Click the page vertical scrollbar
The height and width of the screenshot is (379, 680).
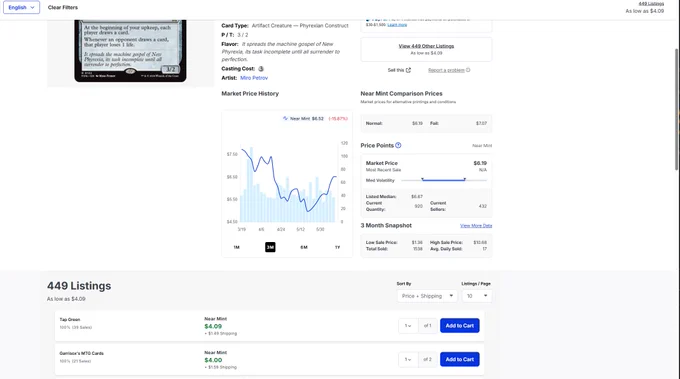[677, 109]
